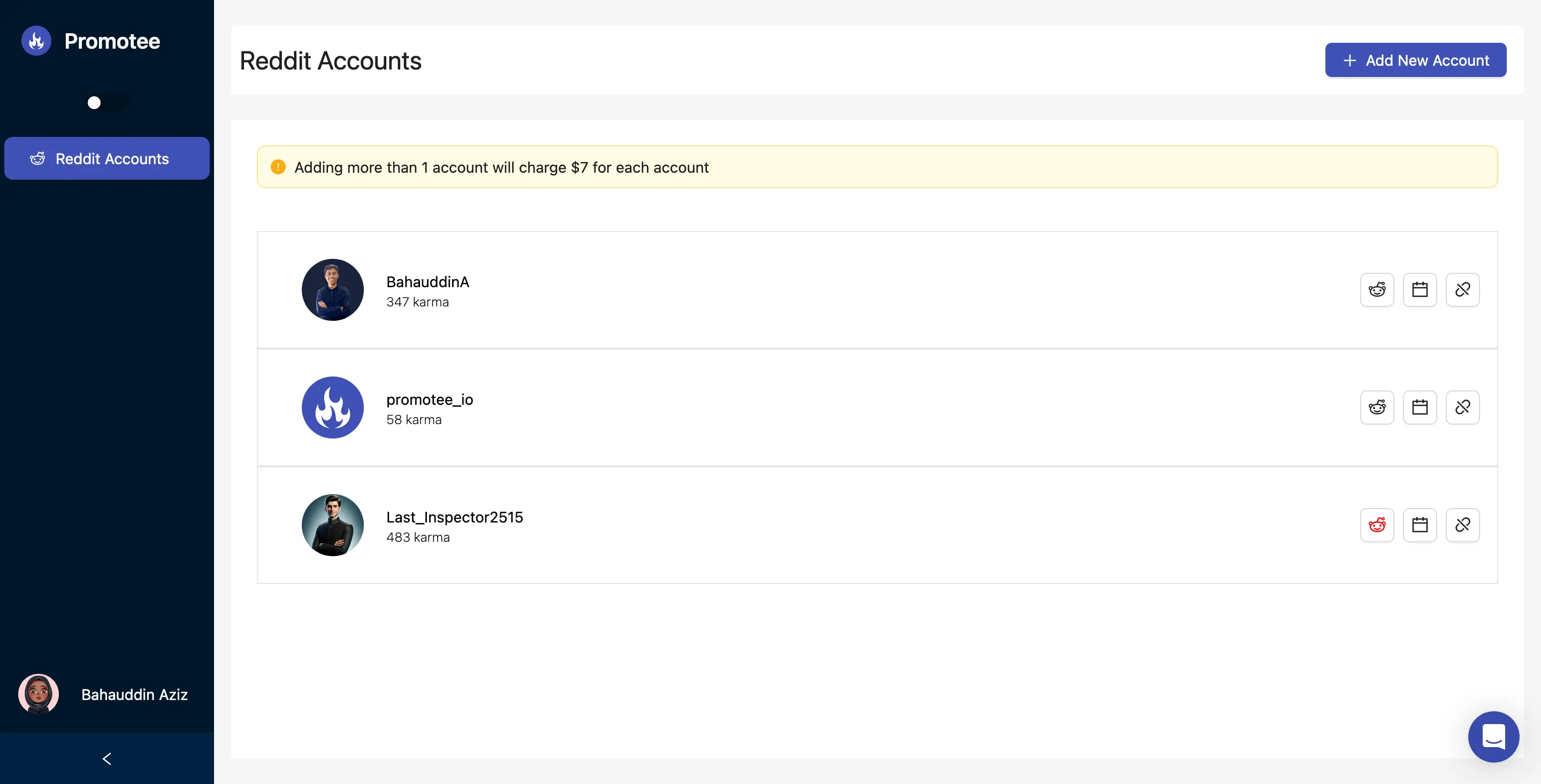Image resolution: width=1541 pixels, height=784 pixels.
Task: Open calendar schedule icon for promotee_io
Action: [x=1420, y=408]
